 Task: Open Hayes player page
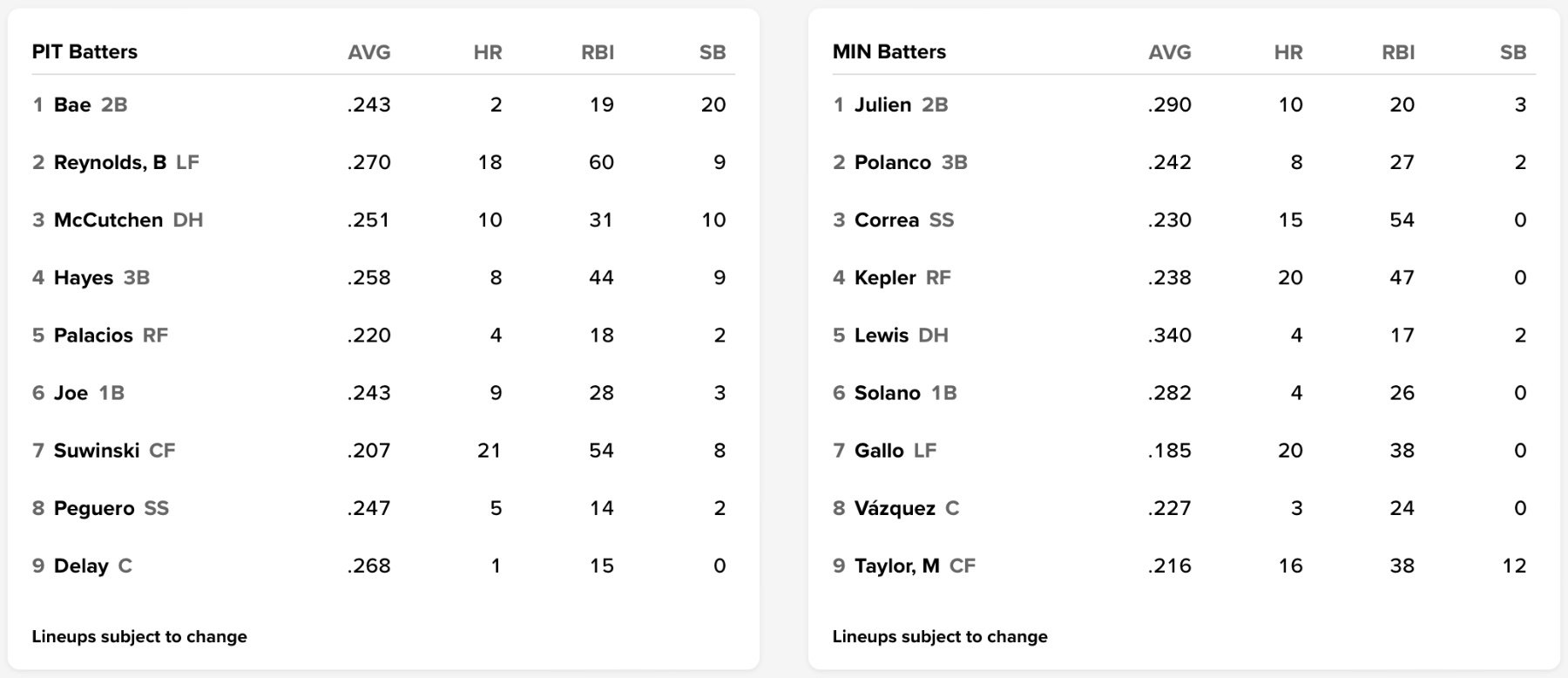(84, 277)
